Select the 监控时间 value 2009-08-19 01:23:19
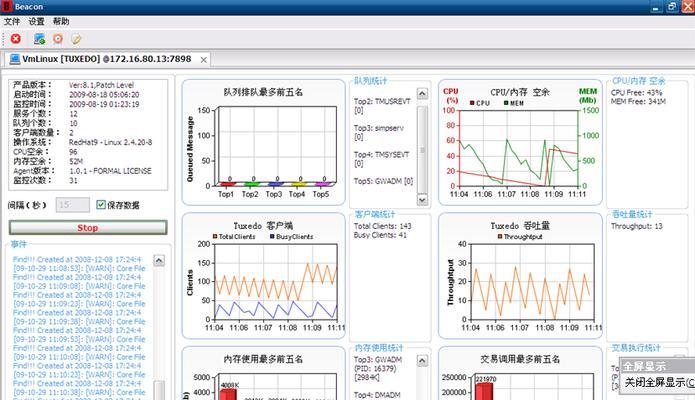 click(104, 104)
